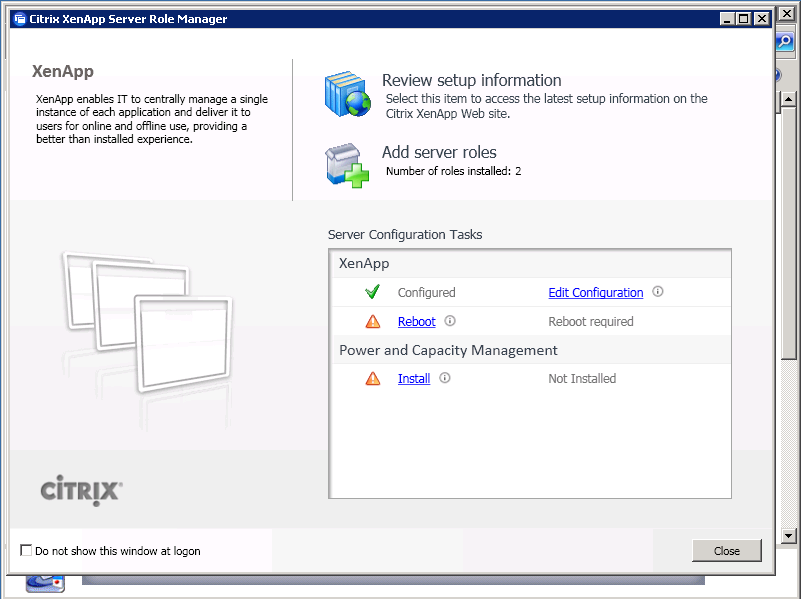Maximize the Server Role Manager window
Screen dimensions: 801x599
tap(744, 19)
